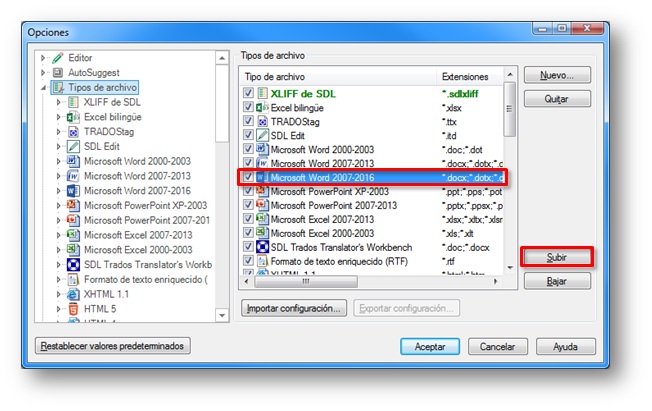This screenshot has height=411, width=652.
Task: Click TRADOStag icon in tree
Action: coord(73,132)
